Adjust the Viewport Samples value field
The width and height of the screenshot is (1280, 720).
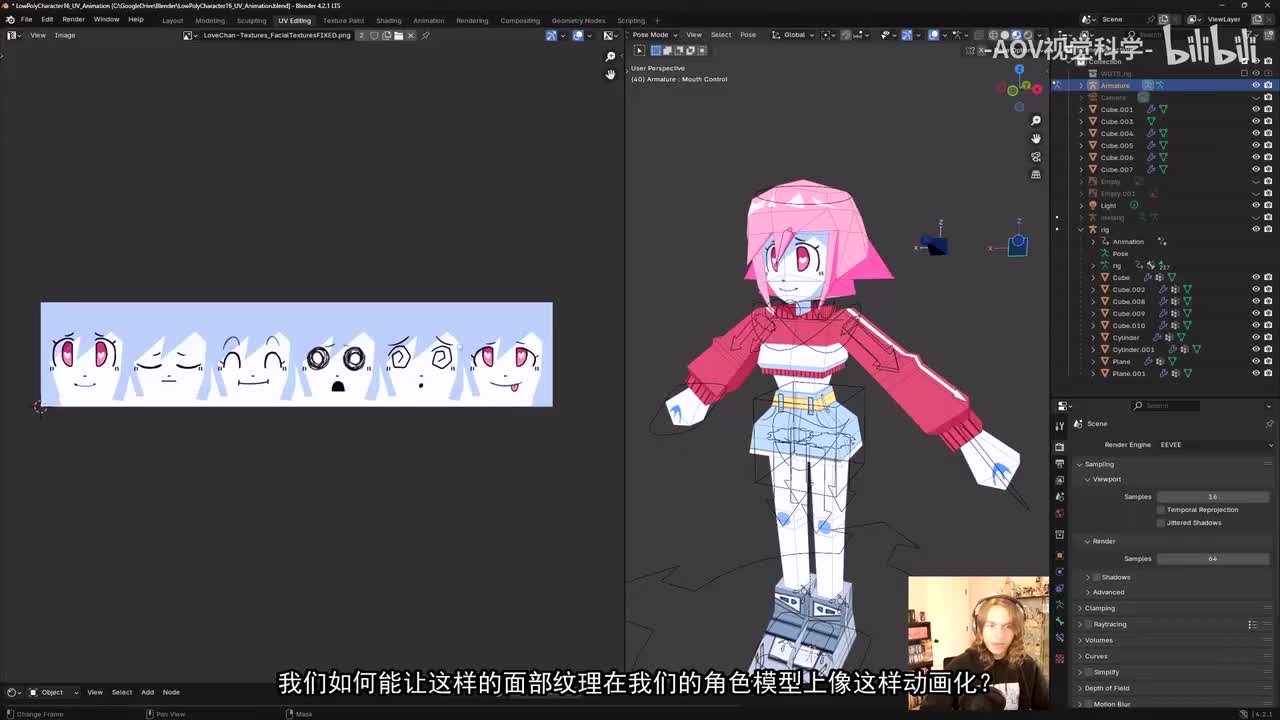pyautogui.click(x=1213, y=497)
